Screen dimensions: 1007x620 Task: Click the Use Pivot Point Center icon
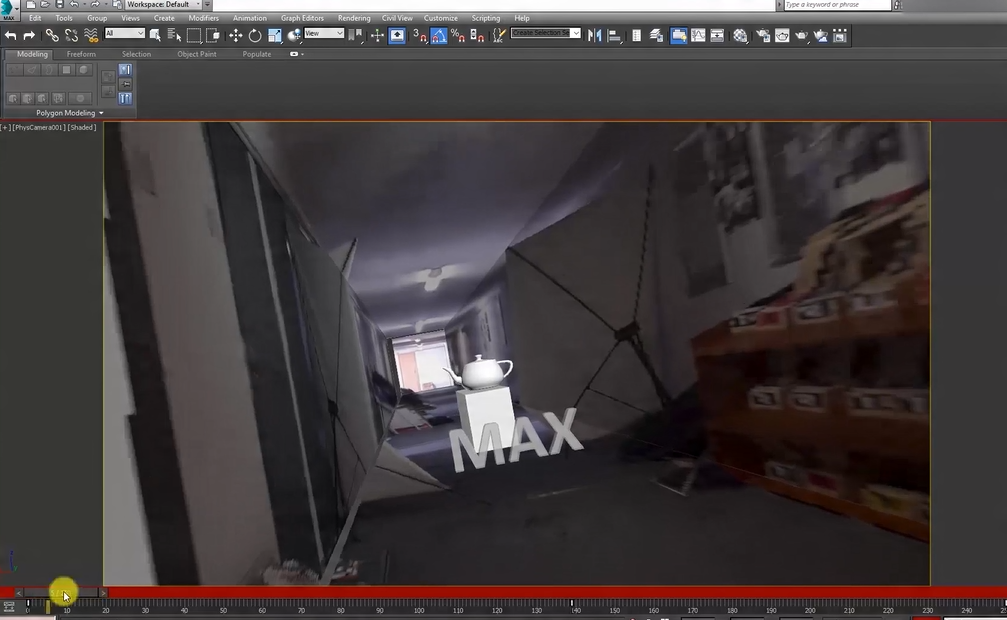355,35
